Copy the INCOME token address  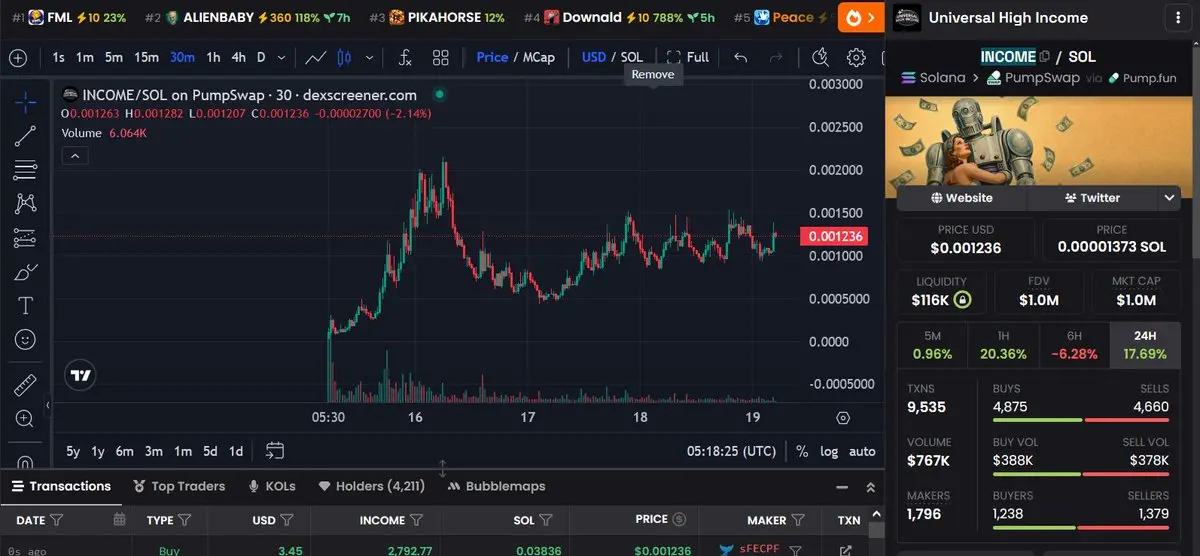click(1044, 57)
